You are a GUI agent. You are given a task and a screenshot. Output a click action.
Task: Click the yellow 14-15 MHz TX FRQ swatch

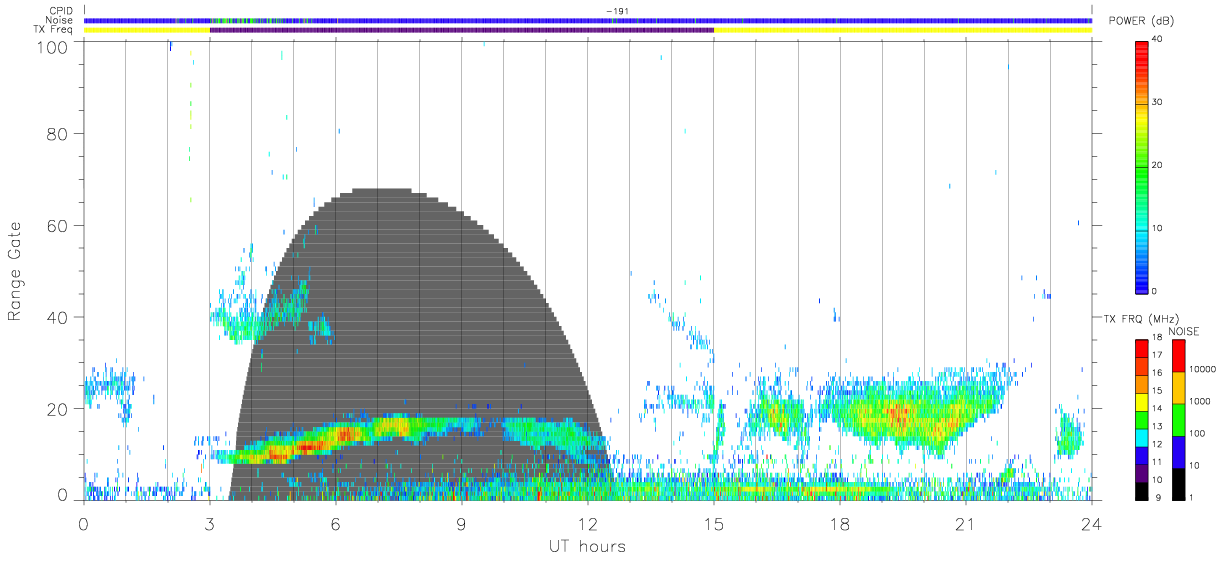point(1141,401)
